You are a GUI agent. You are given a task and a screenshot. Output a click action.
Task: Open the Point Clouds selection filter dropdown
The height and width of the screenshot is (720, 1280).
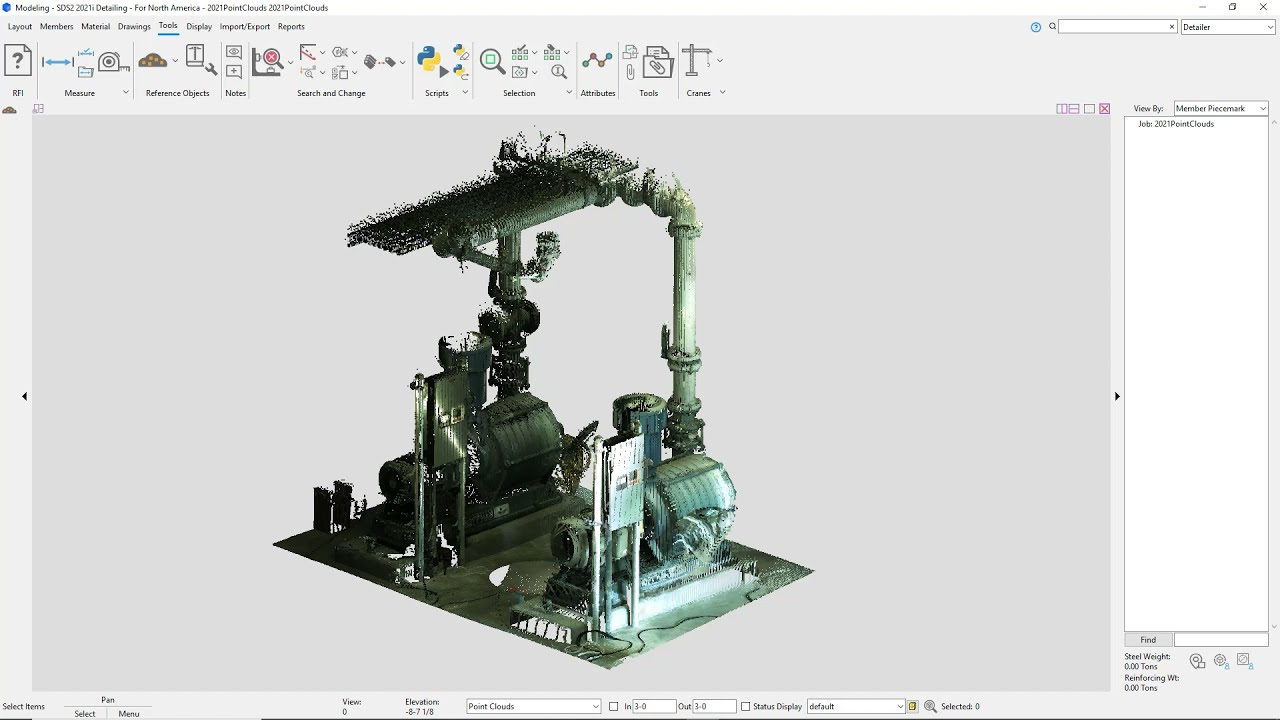point(534,707)
